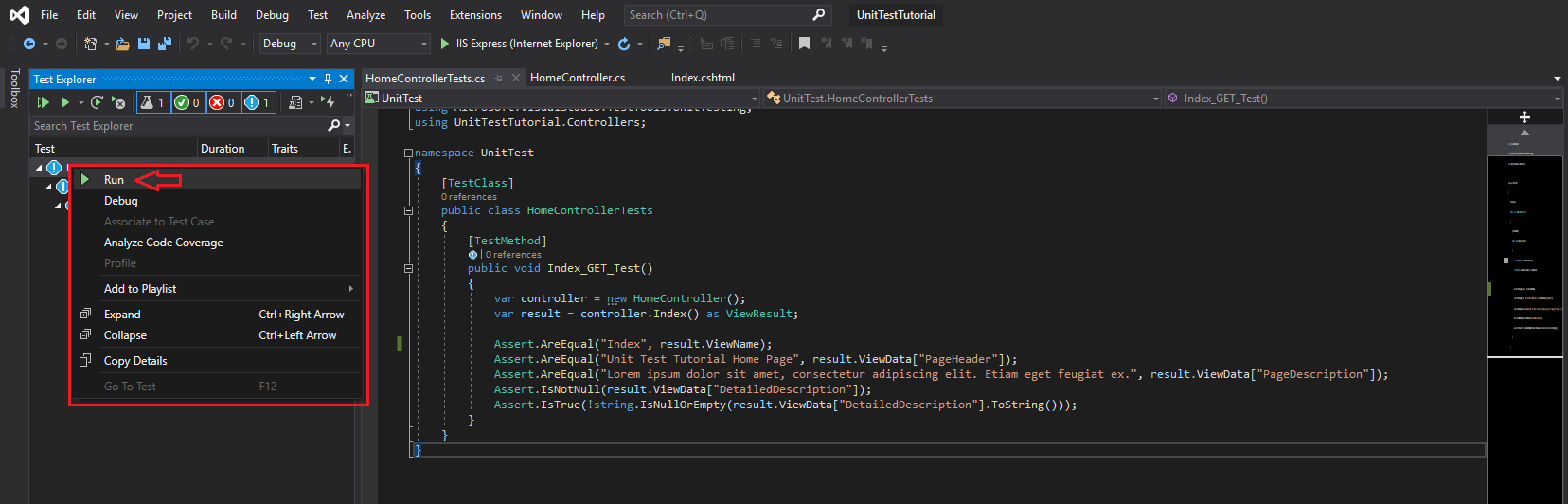Open the File menu
Viewport: 1568px width, 504px height.
(49, 15)
